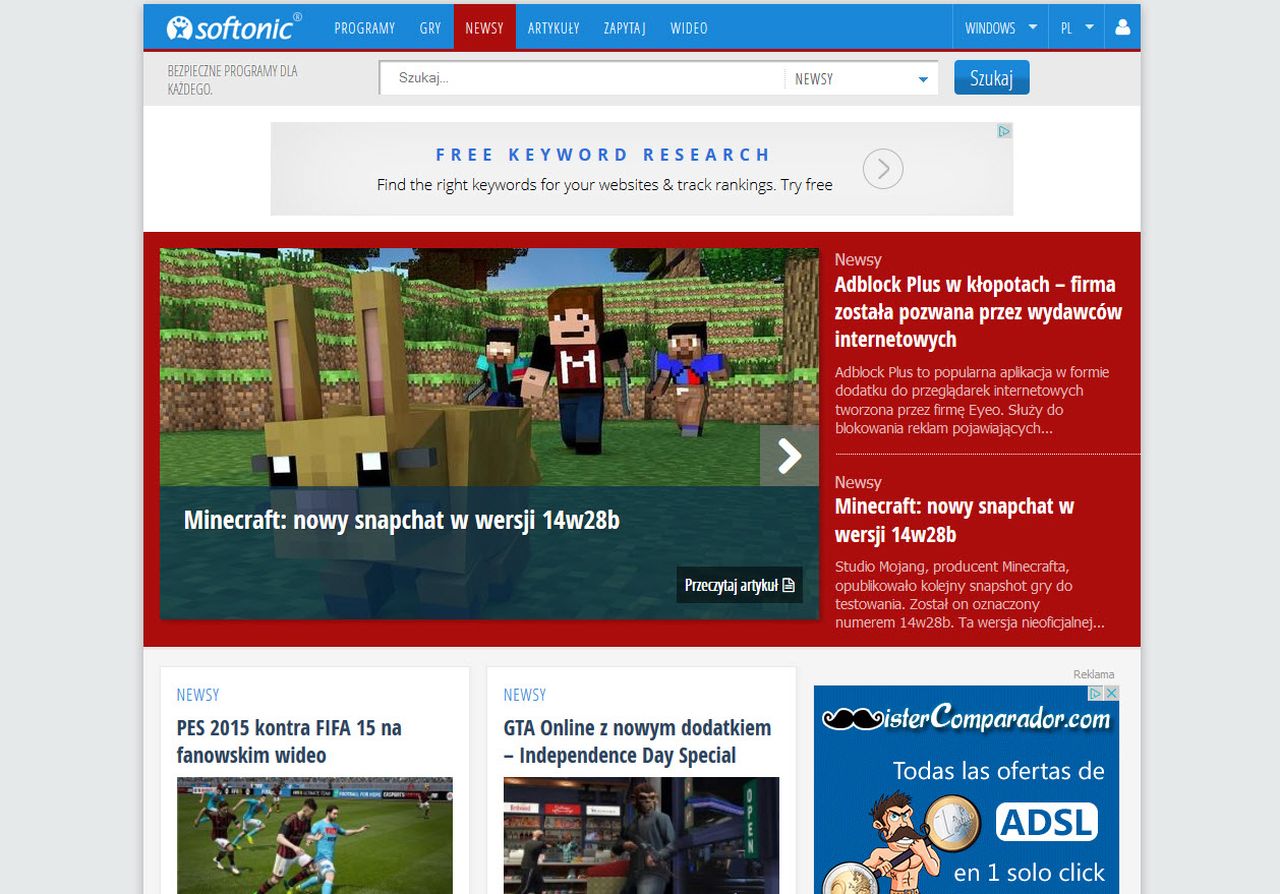This screenshot has width=1280, height=894.
Task: Expand the WINDOWS platform dropdown
Action: coord(1000,28)
